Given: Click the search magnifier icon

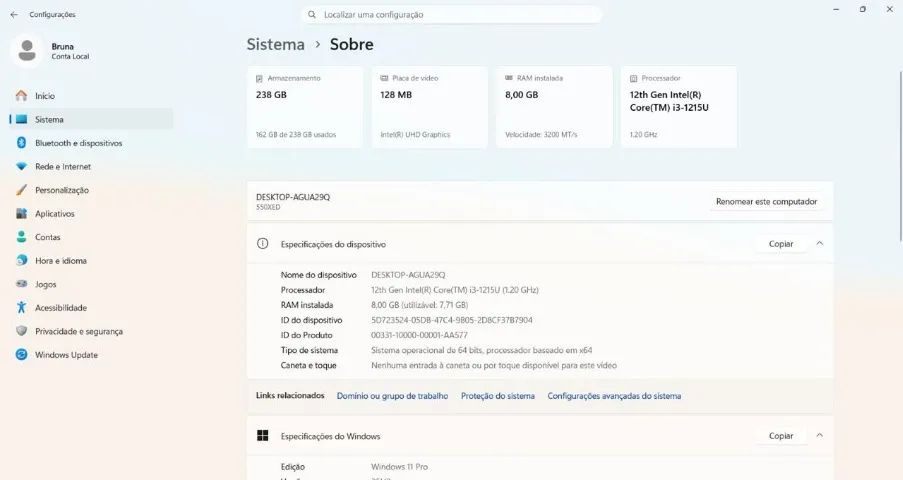Looking at the screenshot, I should (x=312, y=14).
